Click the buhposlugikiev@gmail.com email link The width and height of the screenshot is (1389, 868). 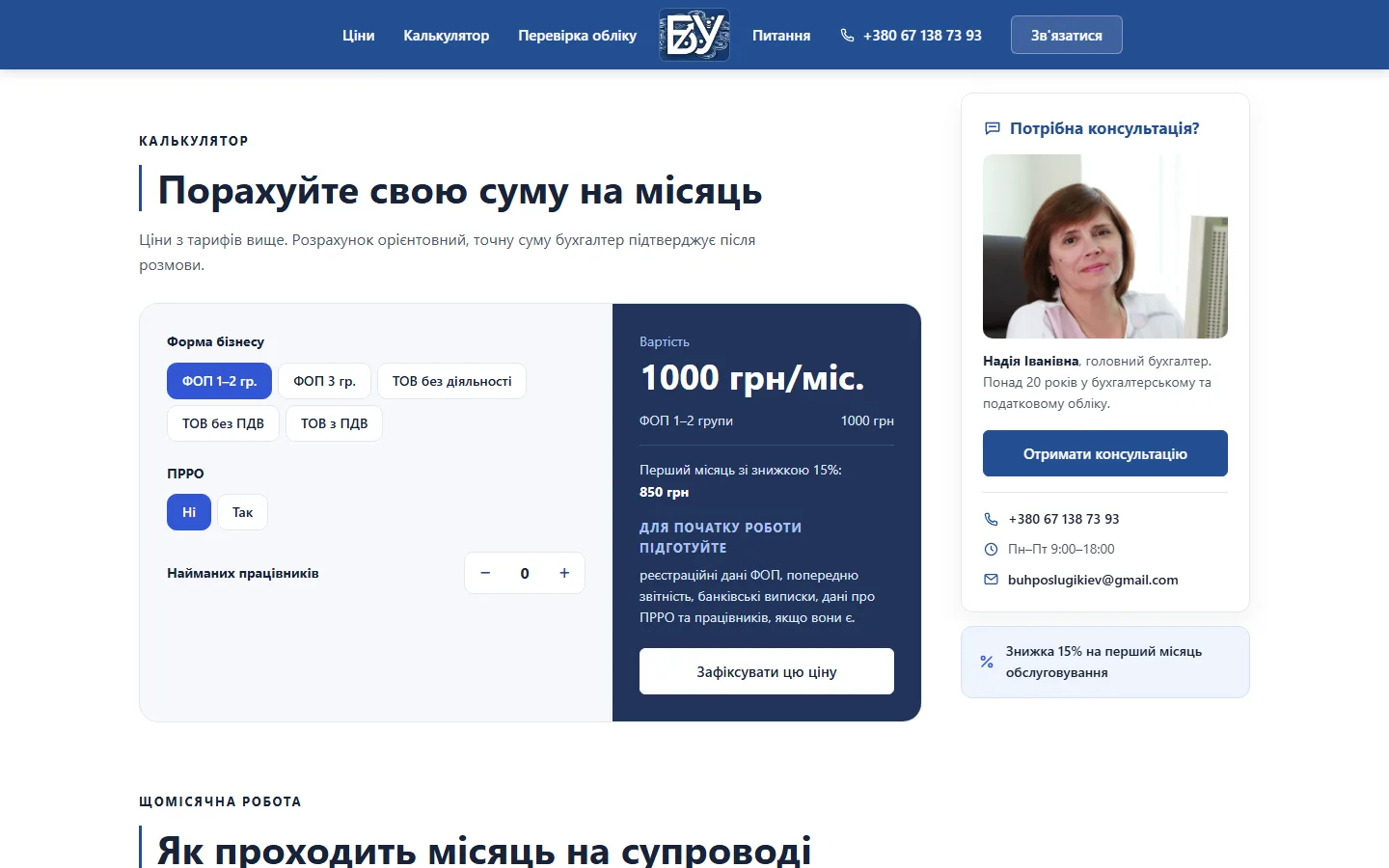coord(1093,580)
